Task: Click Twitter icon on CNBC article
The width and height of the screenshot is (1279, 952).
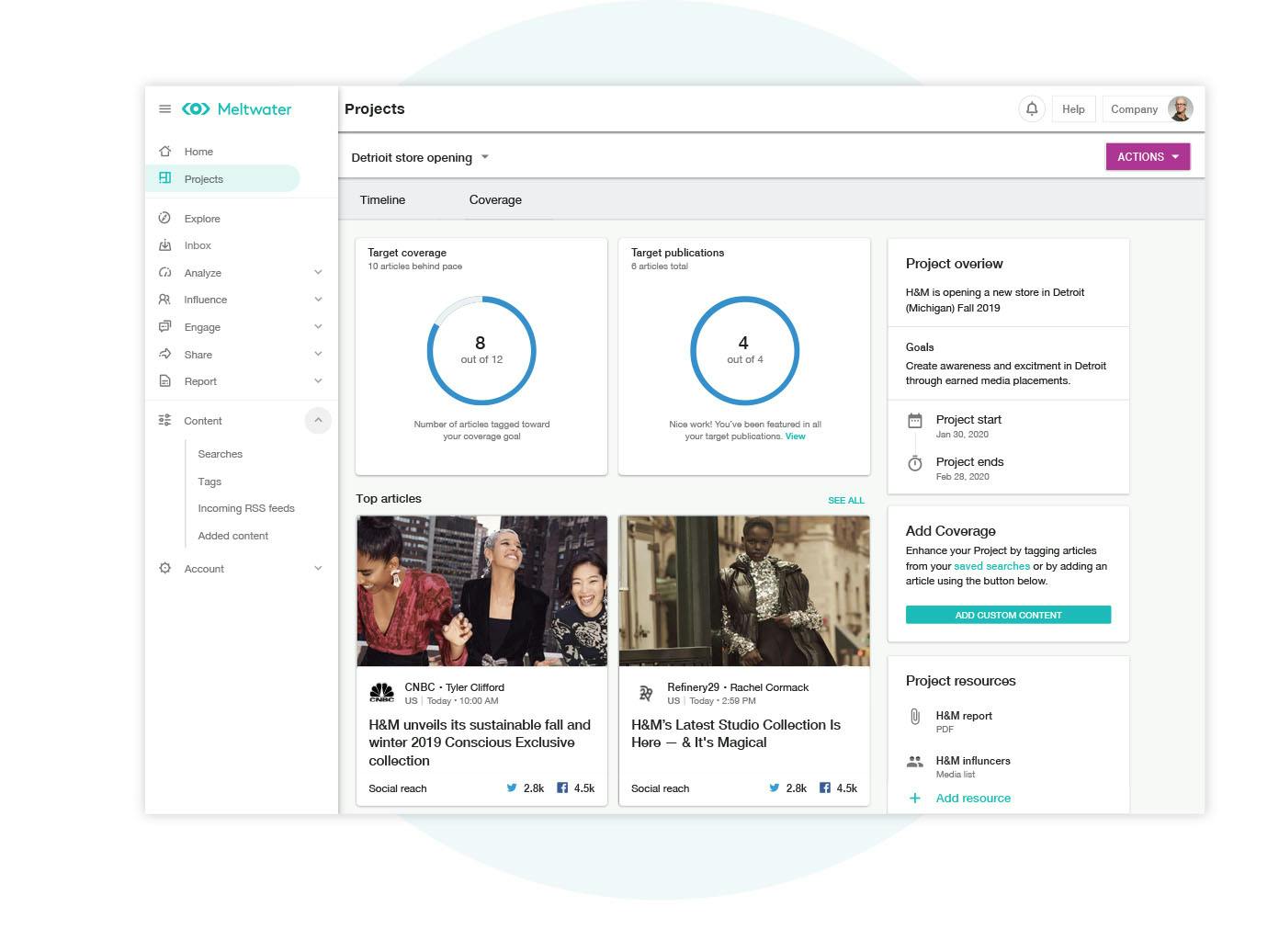Action: 512,788
